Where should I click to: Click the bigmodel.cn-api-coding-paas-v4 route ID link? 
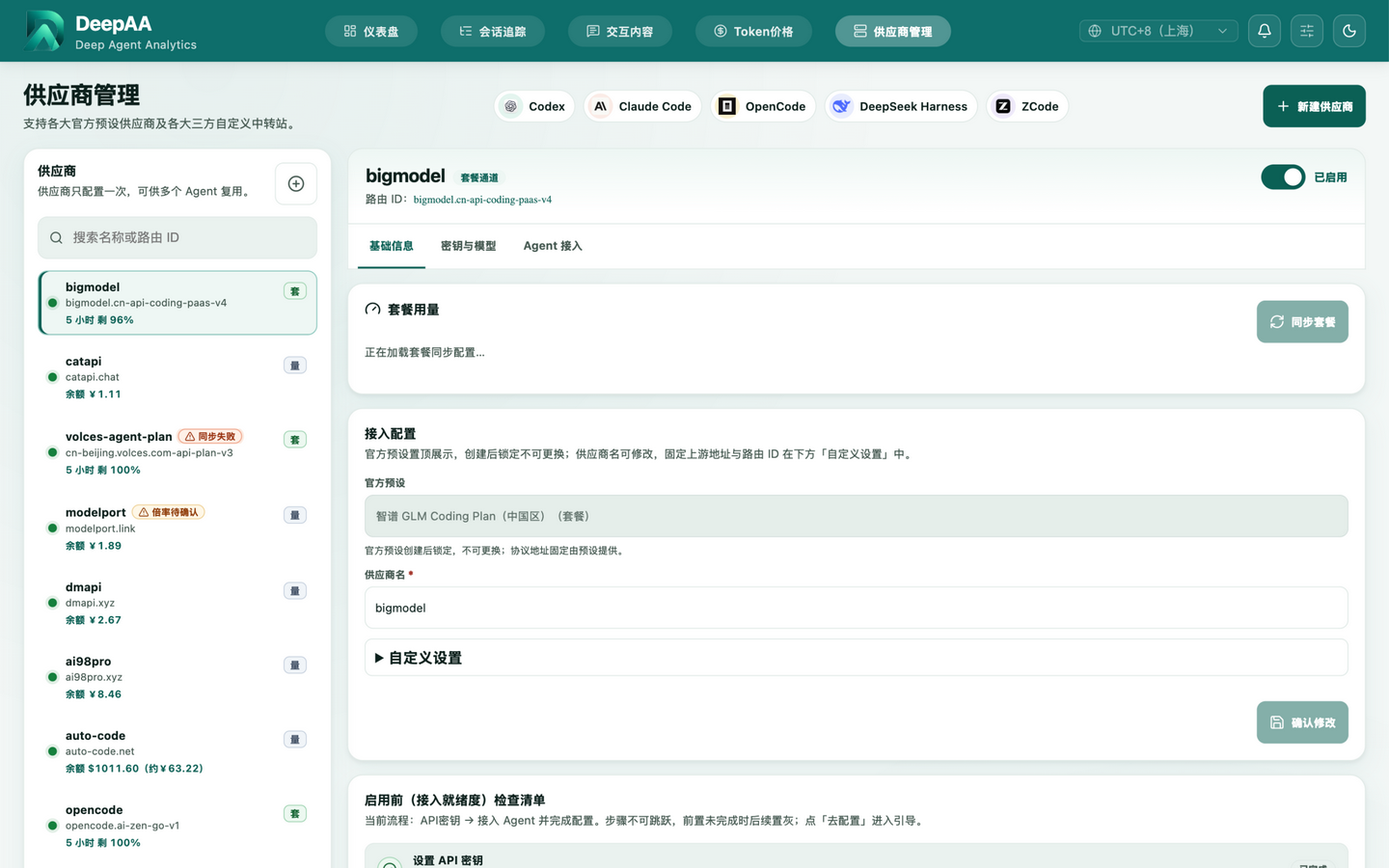482,200
